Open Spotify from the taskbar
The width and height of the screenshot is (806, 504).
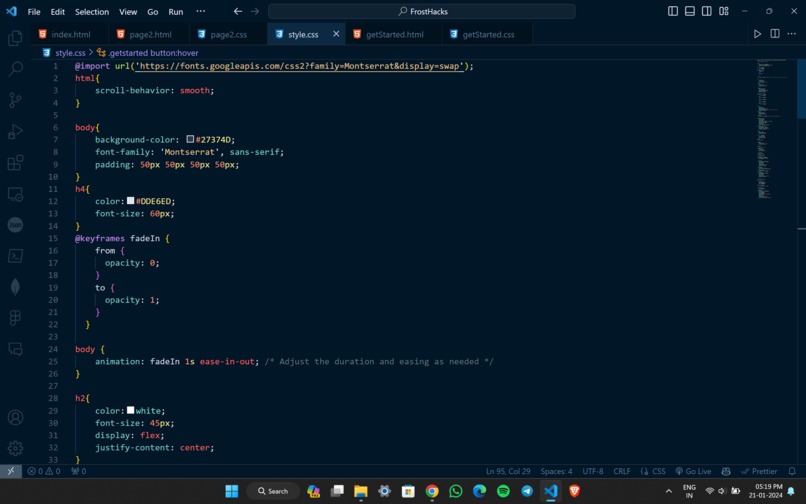pos(503,491)
